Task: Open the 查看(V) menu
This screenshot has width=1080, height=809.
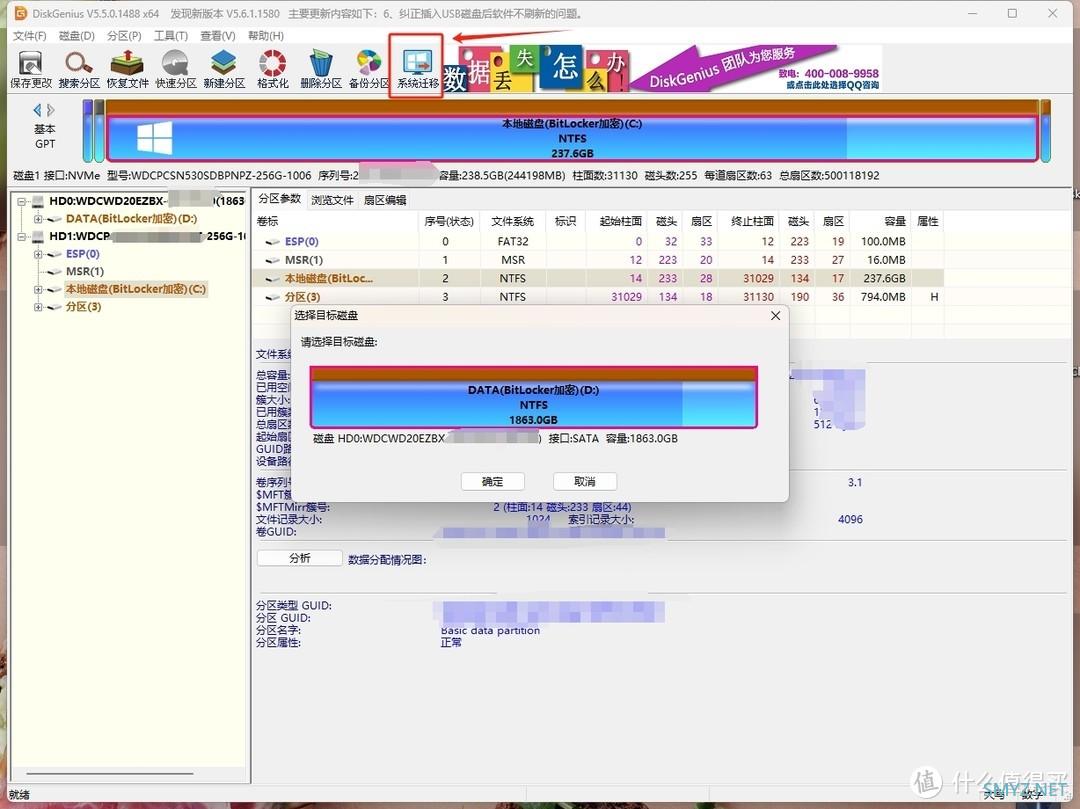Action: [218, 36]
